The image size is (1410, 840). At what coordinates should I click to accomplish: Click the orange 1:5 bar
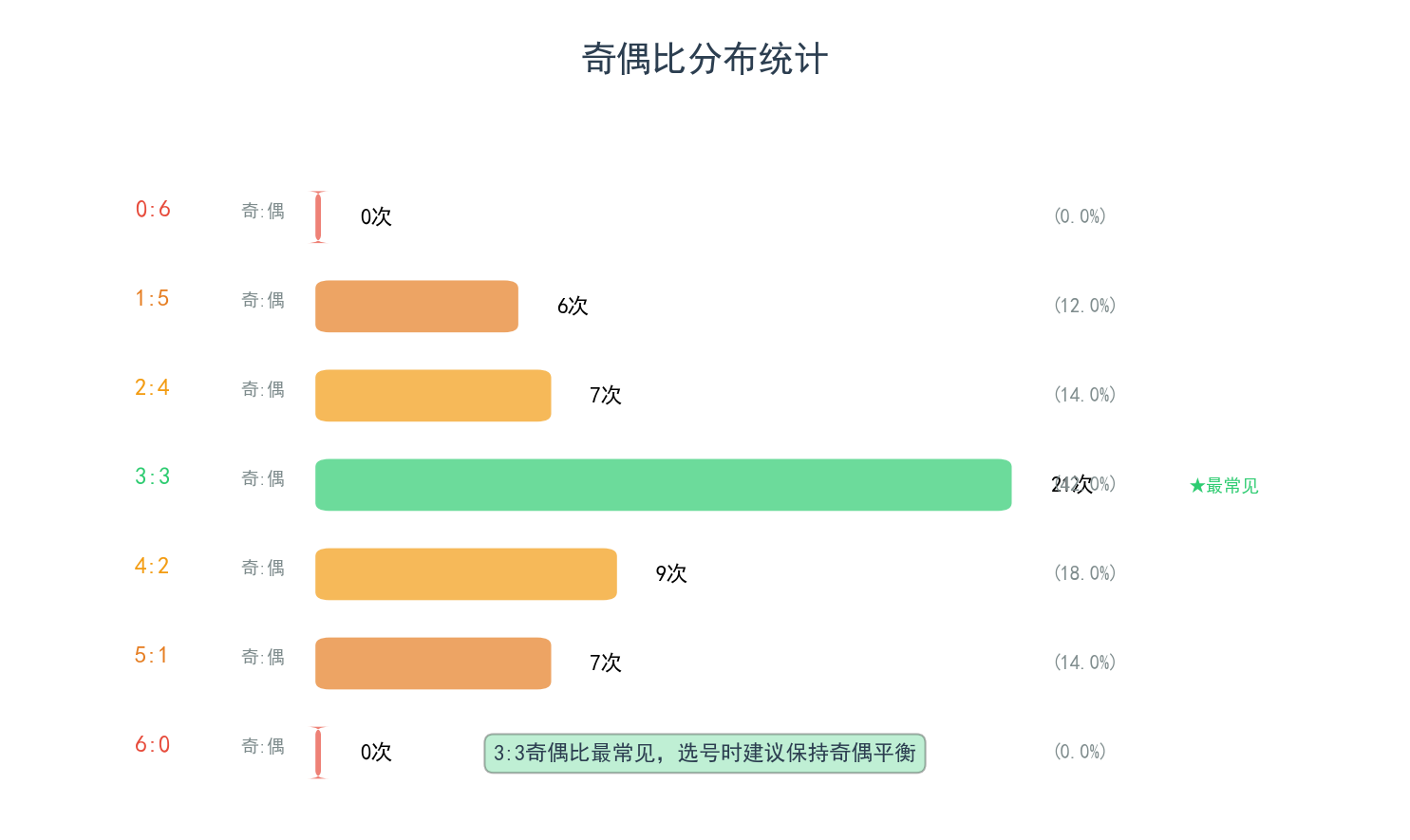[x=416, y=307]
